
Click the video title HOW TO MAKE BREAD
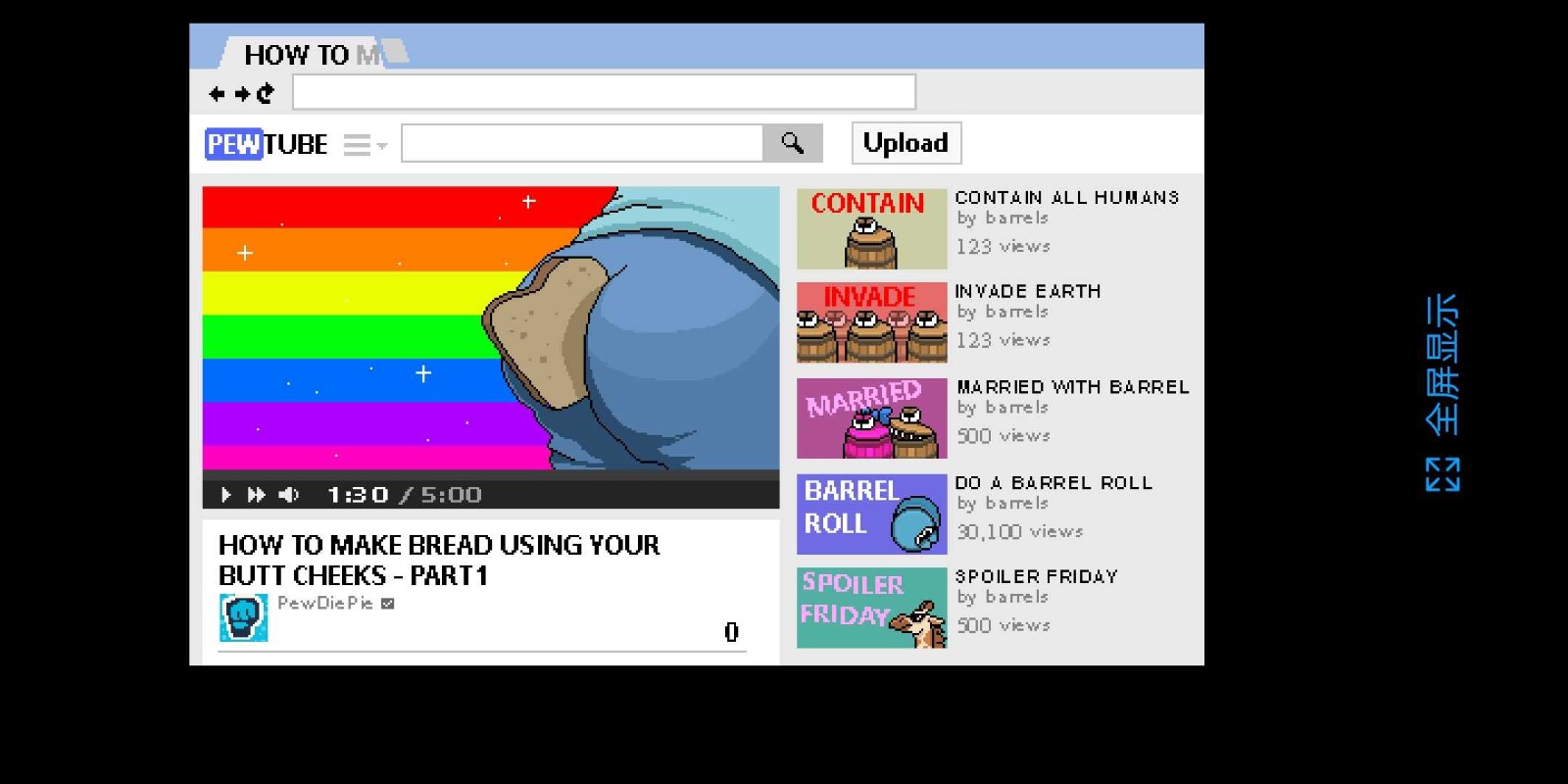point(438,560)
